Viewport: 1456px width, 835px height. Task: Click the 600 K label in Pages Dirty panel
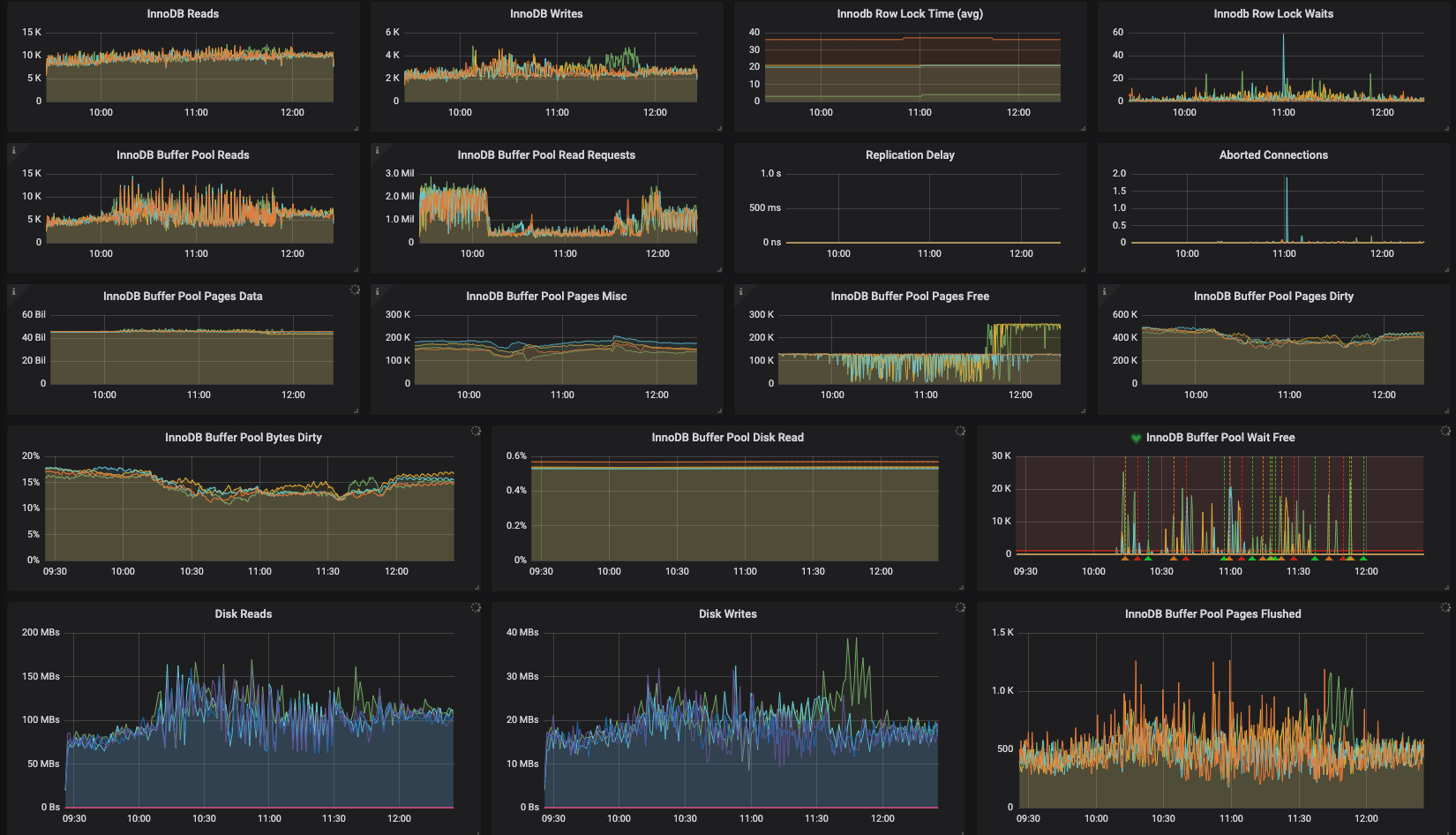tap(1125, 314)
